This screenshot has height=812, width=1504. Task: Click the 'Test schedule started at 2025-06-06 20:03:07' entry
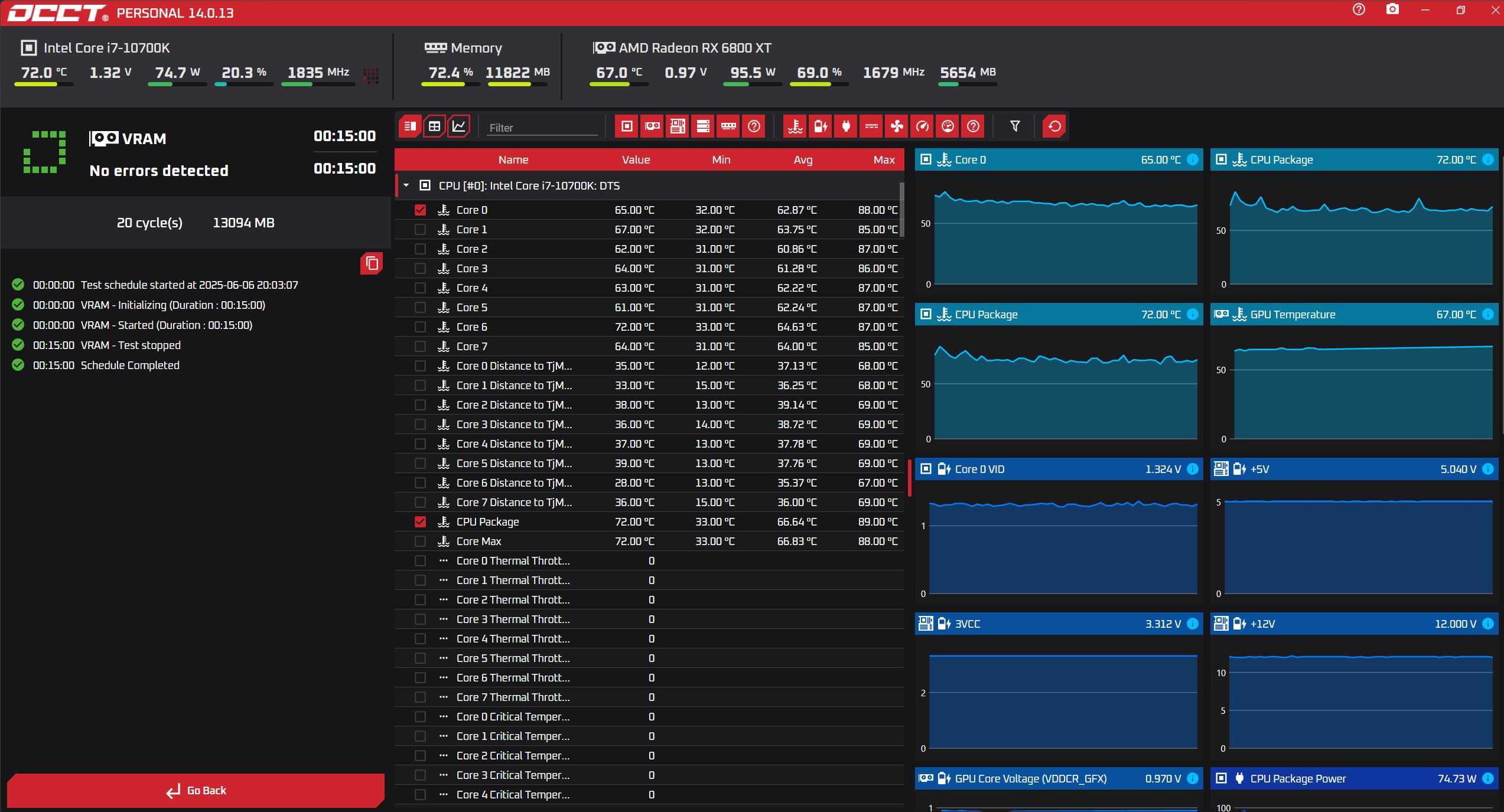pos(189,285)
